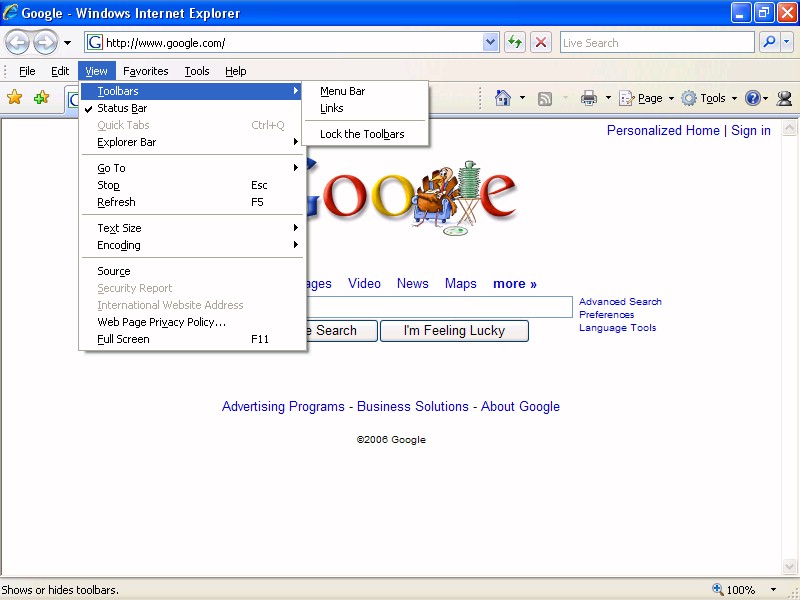This screenshot has width=800, height=600.
Task: Click the Help question mark icon
Action: coord(752,98)
